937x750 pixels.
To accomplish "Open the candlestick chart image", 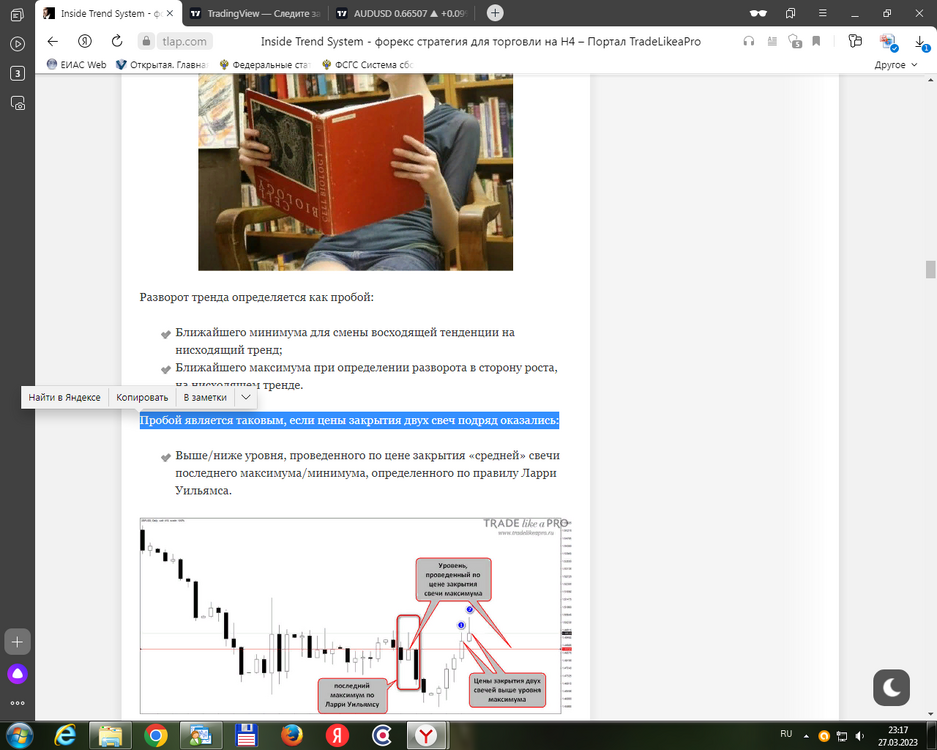I will pyautogui.click(x=356, y=616).
